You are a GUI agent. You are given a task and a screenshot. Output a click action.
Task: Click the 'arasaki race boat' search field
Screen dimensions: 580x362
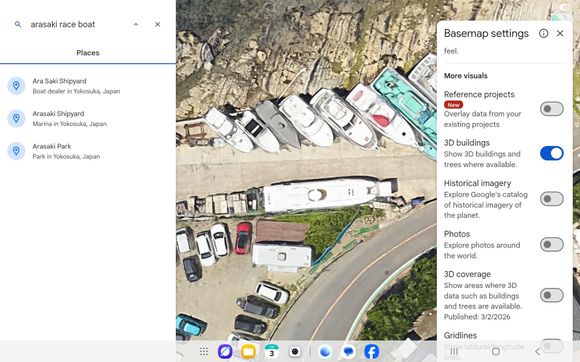pyautogui.click(x=63, y=24)
